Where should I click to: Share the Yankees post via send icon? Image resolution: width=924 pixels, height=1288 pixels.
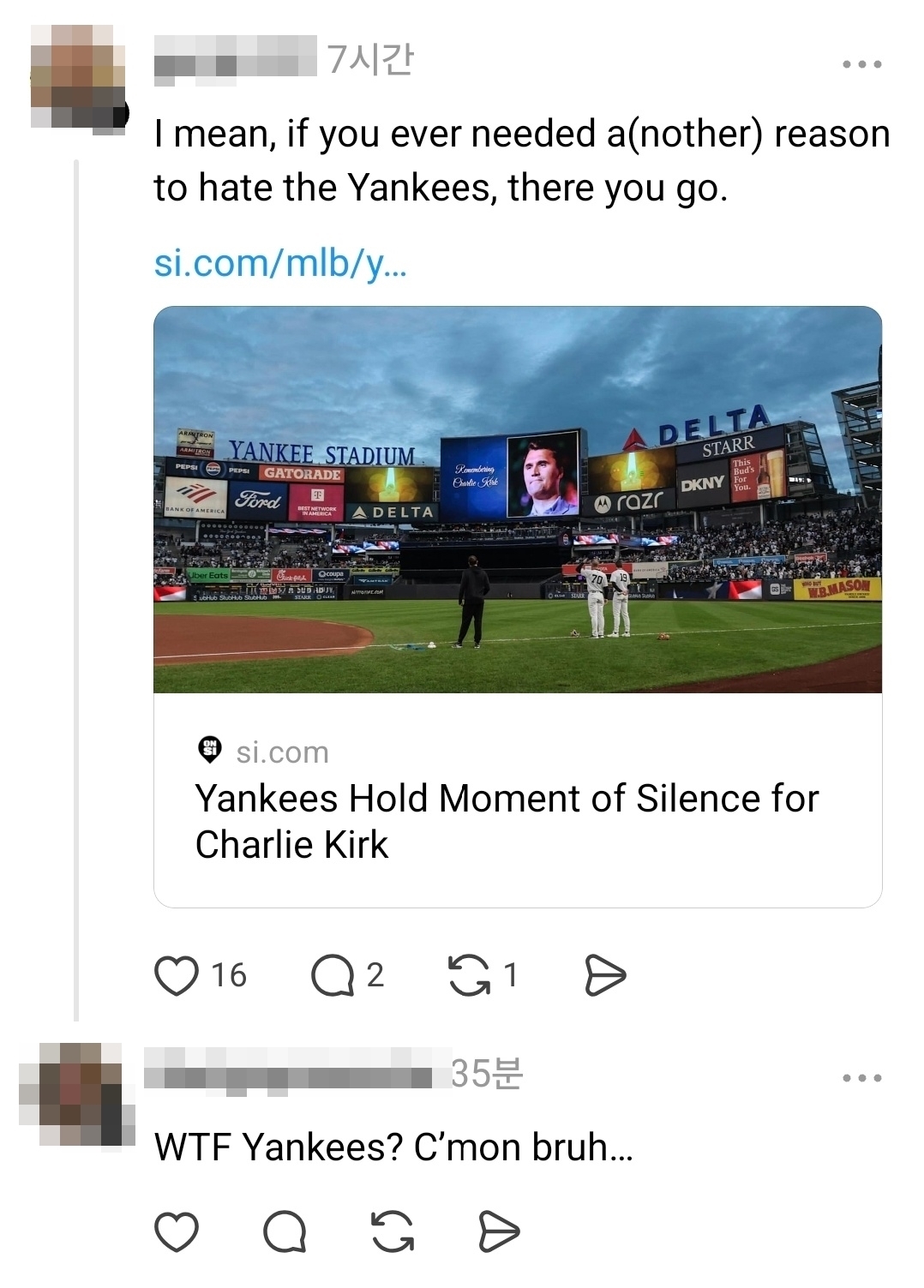(605, 975)
